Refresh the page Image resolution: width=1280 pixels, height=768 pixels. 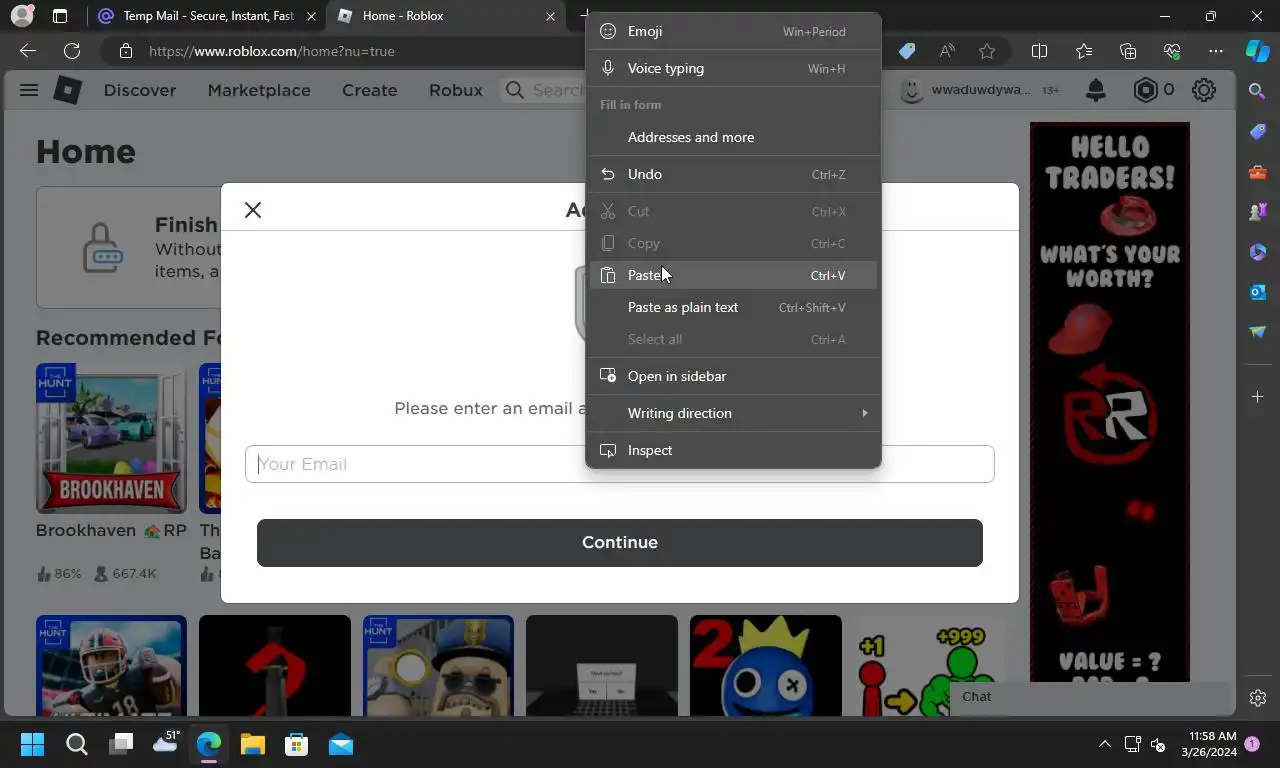click(72, 51)
